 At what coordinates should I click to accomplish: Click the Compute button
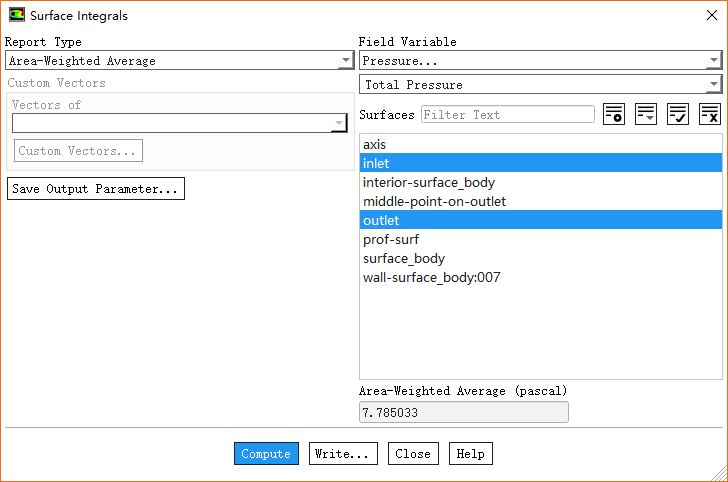tap(266, 454)
